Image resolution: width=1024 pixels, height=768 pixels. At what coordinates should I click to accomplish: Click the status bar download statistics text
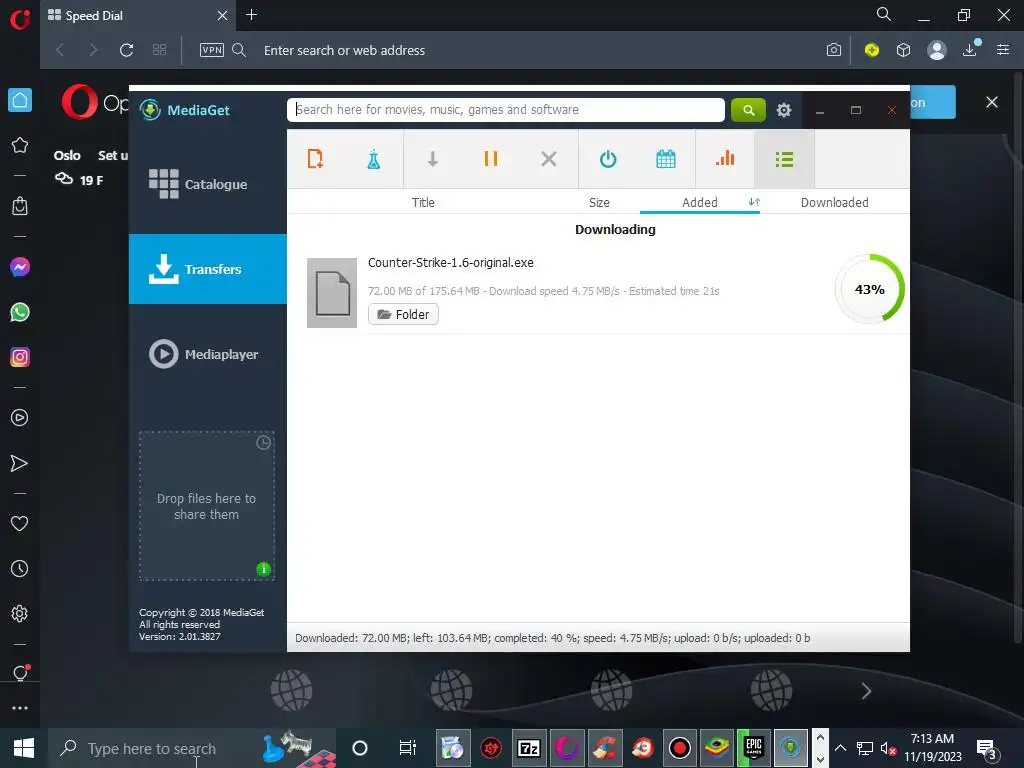(x=552, y=638)
